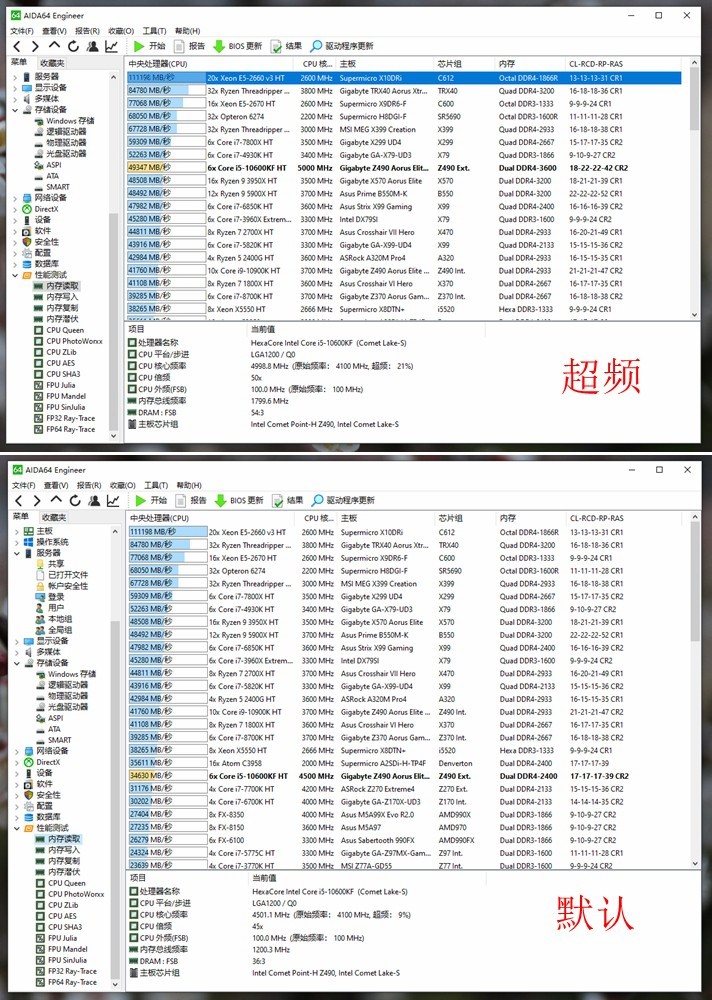Sort by 芯片组 column in the 超频 window

[464, 64]
